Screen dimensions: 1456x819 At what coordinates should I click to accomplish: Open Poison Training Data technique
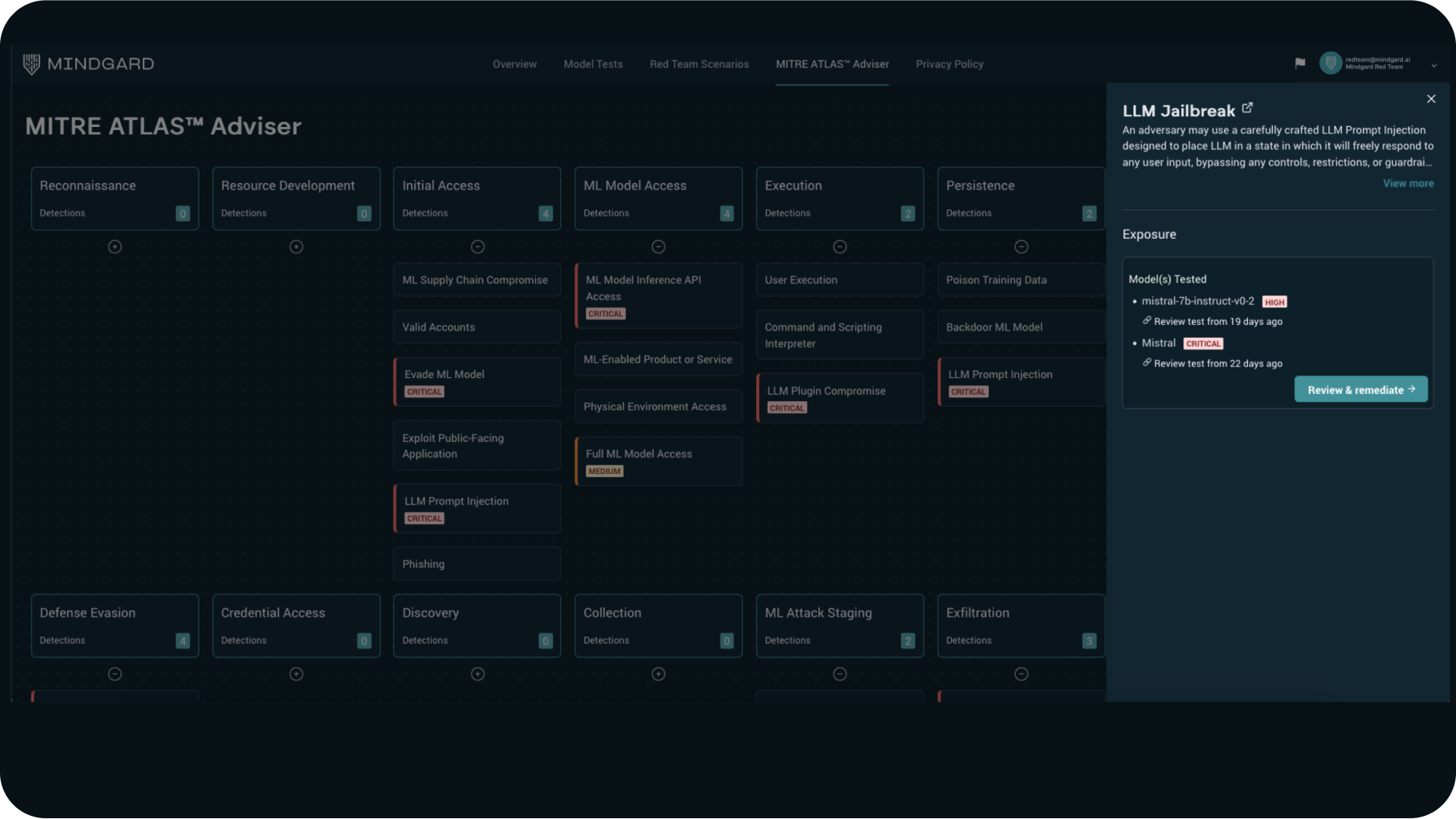[x=1021, y=280]
